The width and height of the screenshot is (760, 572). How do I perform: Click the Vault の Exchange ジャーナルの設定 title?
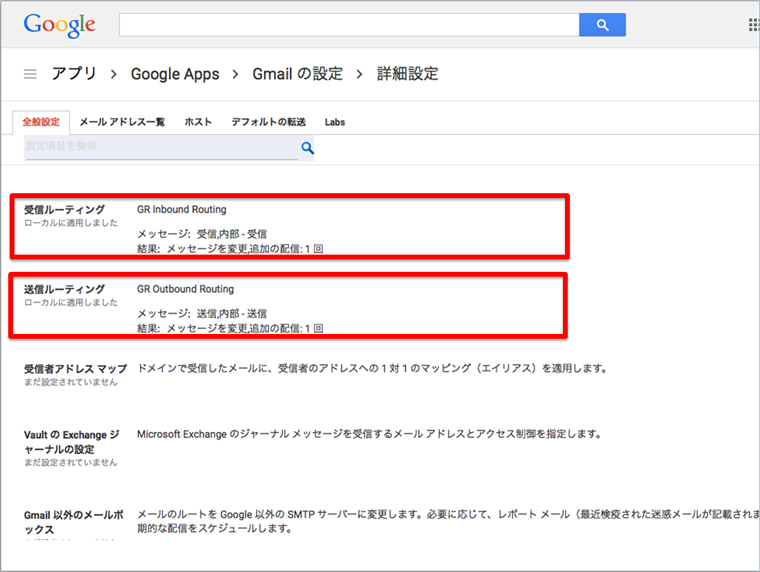[72, 442]
